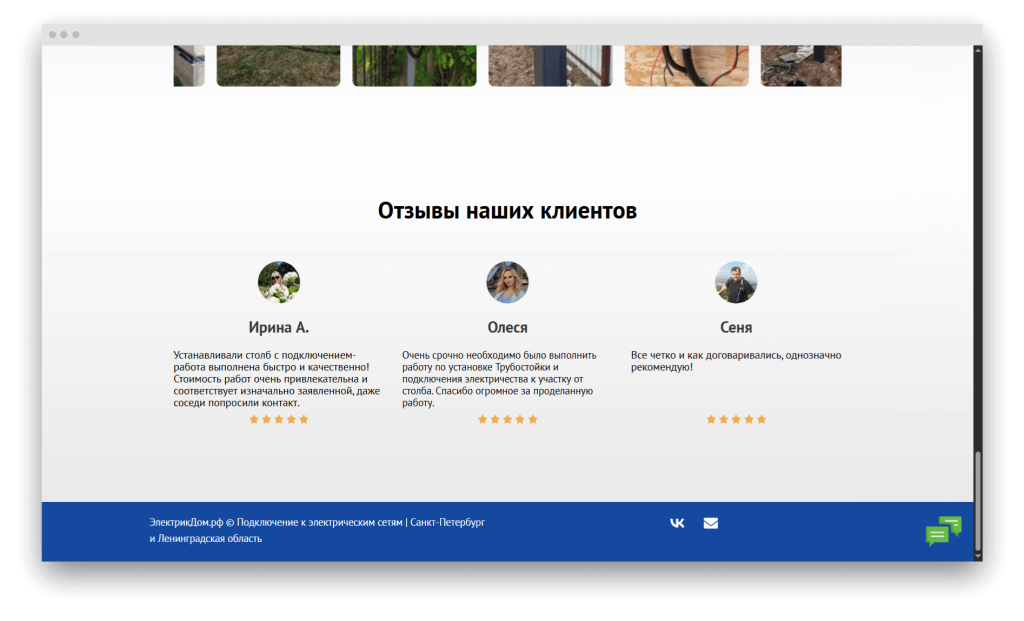Click the Ленинградская область footer text
1024x621 pixels.
click(x=210, y=538)
